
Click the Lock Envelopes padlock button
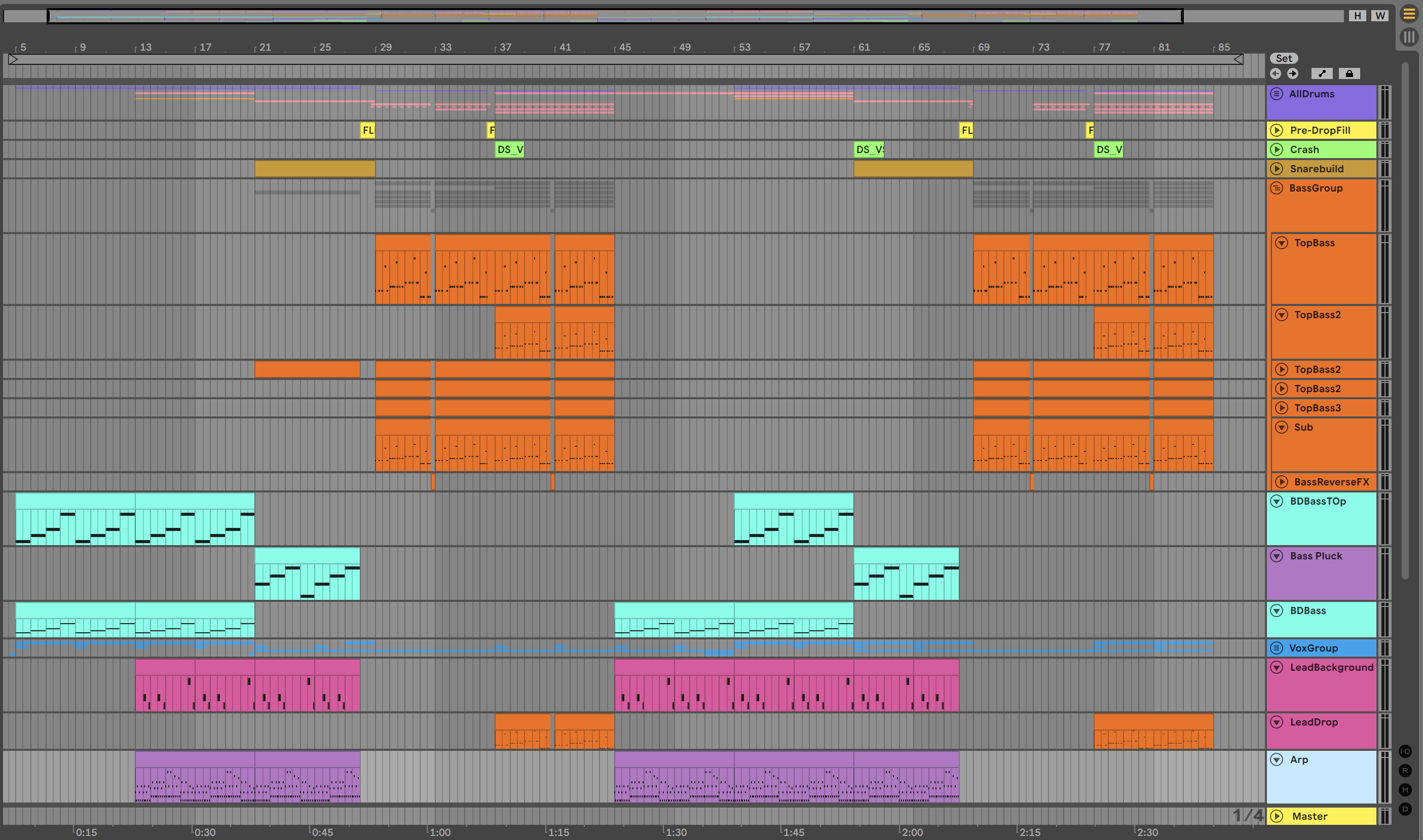[1349, 73]
